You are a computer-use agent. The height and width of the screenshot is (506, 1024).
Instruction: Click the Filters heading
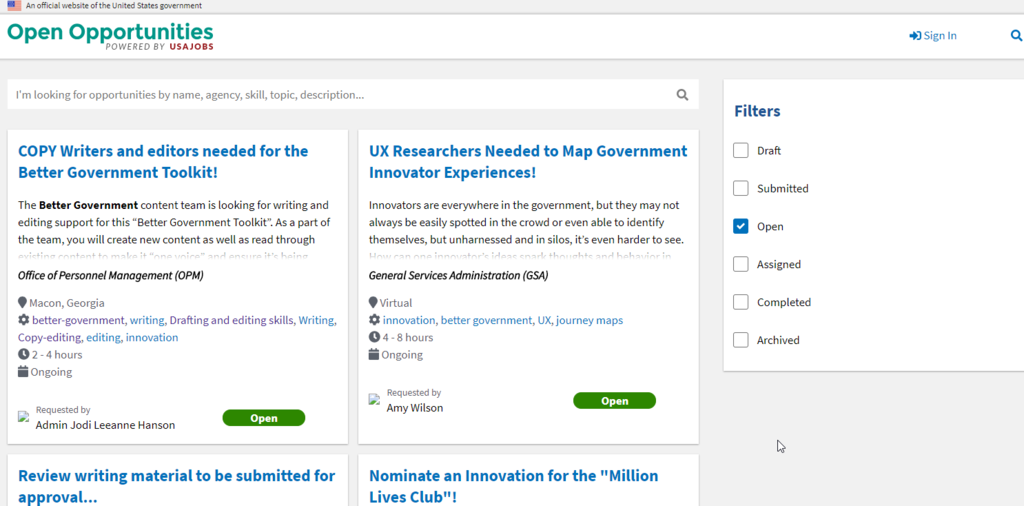click(x=758, y=111)
